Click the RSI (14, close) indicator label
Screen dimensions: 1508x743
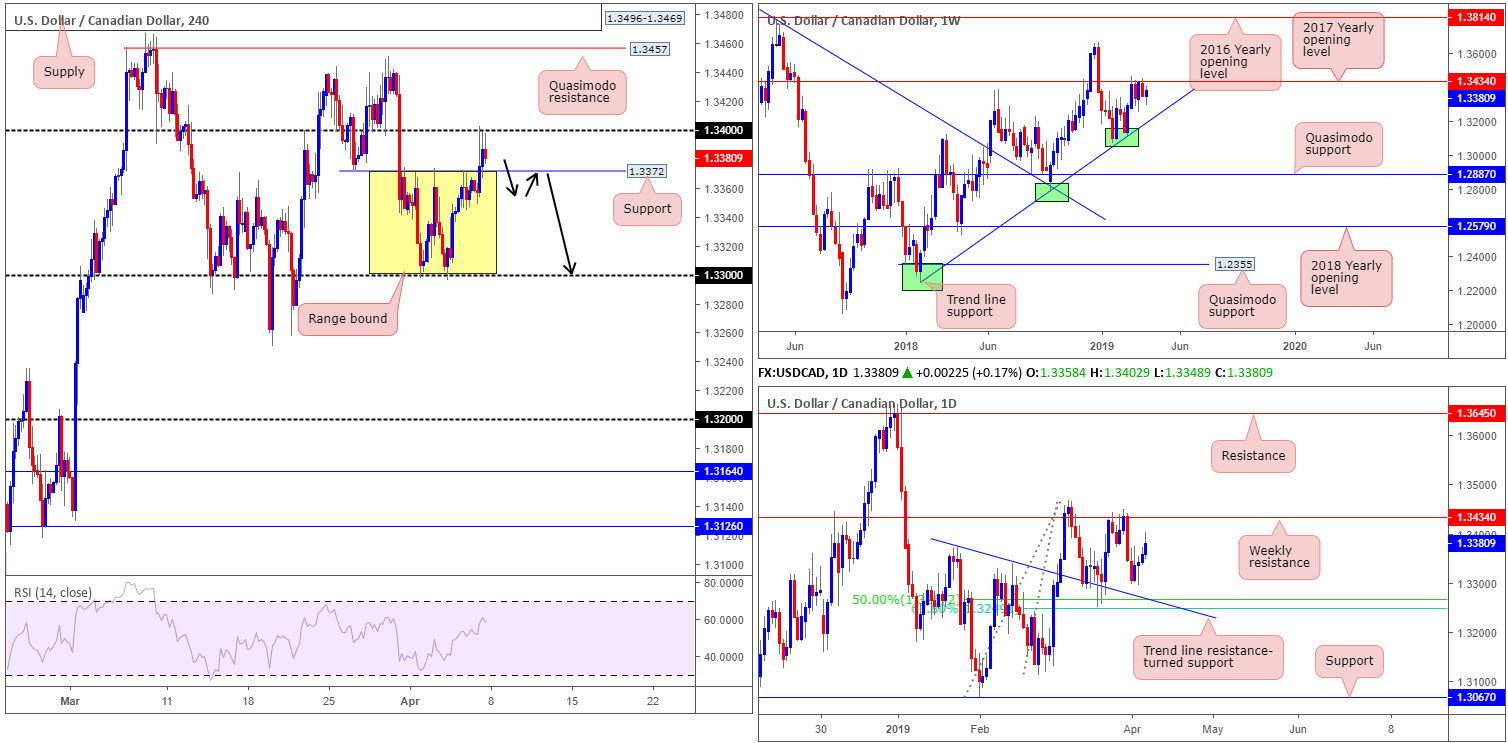54,592
